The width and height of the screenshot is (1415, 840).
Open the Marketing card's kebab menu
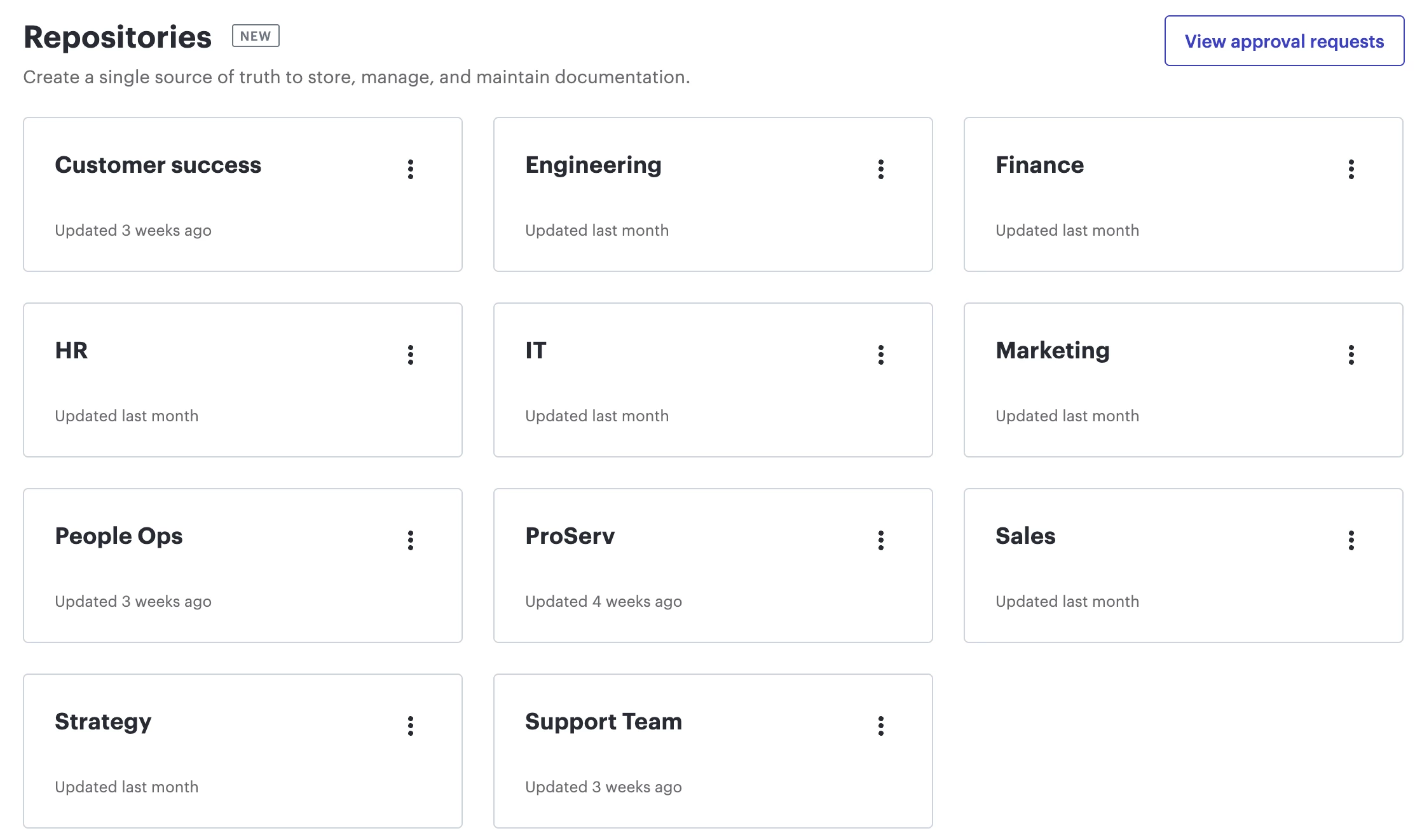[x=1351, y=355]
